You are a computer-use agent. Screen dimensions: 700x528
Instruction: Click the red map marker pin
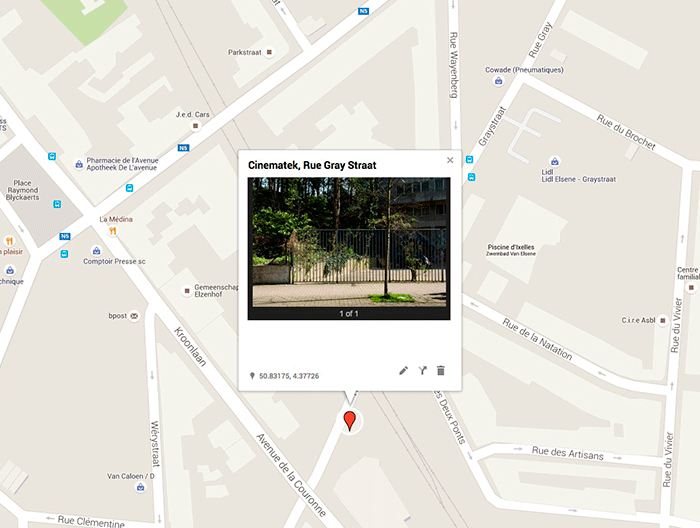(350, 421)
